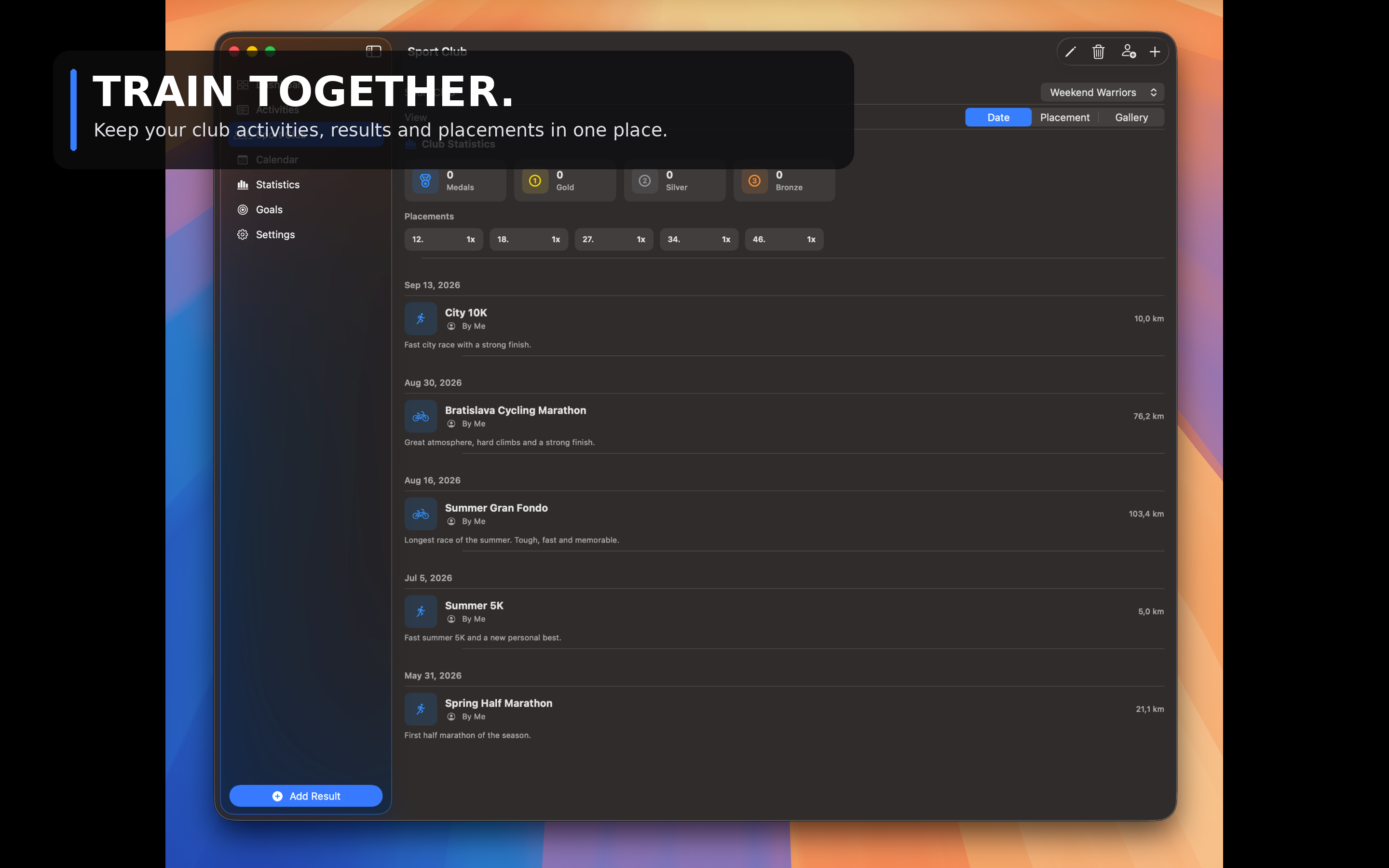Screen dimensions: 1389x868
Task: Click the note "Longest race of the summer"
Action: coord(511,540)
